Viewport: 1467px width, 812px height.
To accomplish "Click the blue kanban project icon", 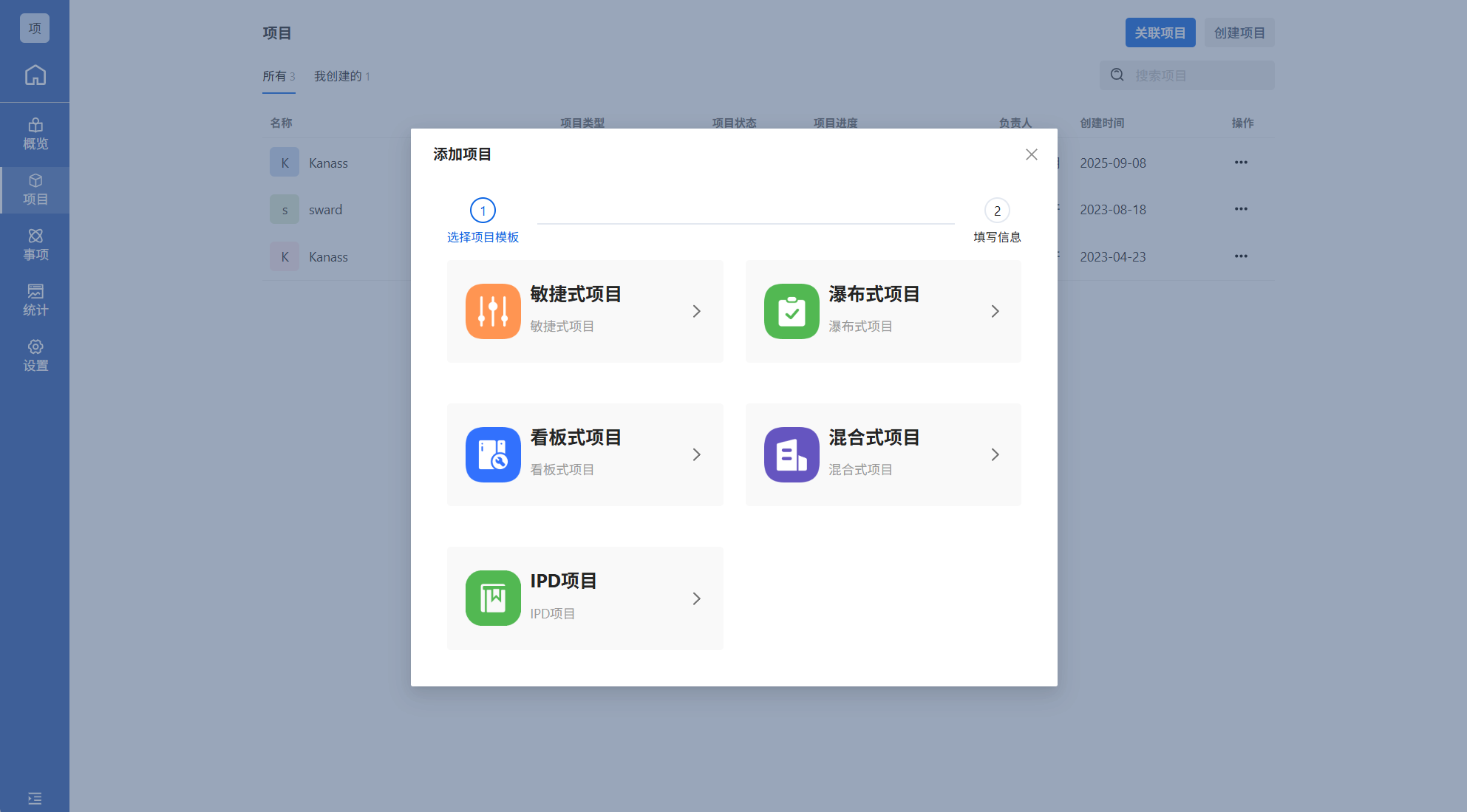I will [493, 454].
